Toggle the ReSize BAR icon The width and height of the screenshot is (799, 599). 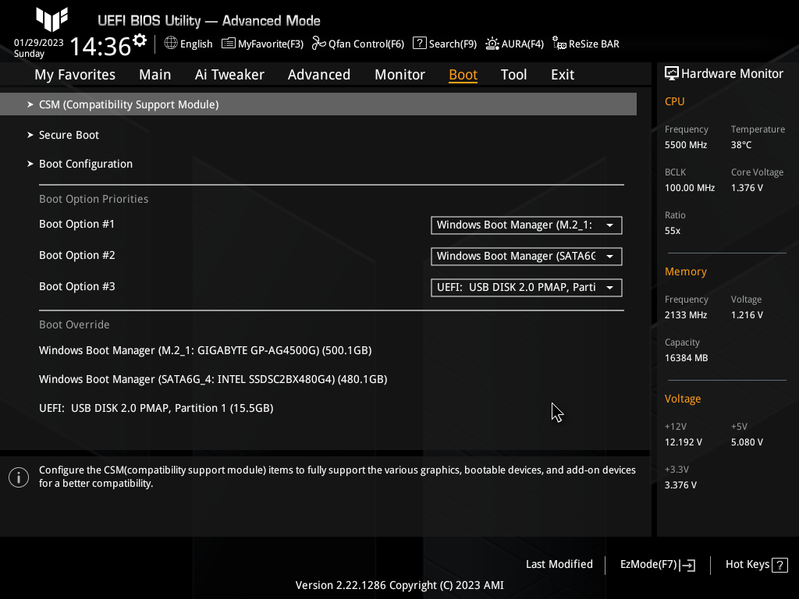coord(560,44)
